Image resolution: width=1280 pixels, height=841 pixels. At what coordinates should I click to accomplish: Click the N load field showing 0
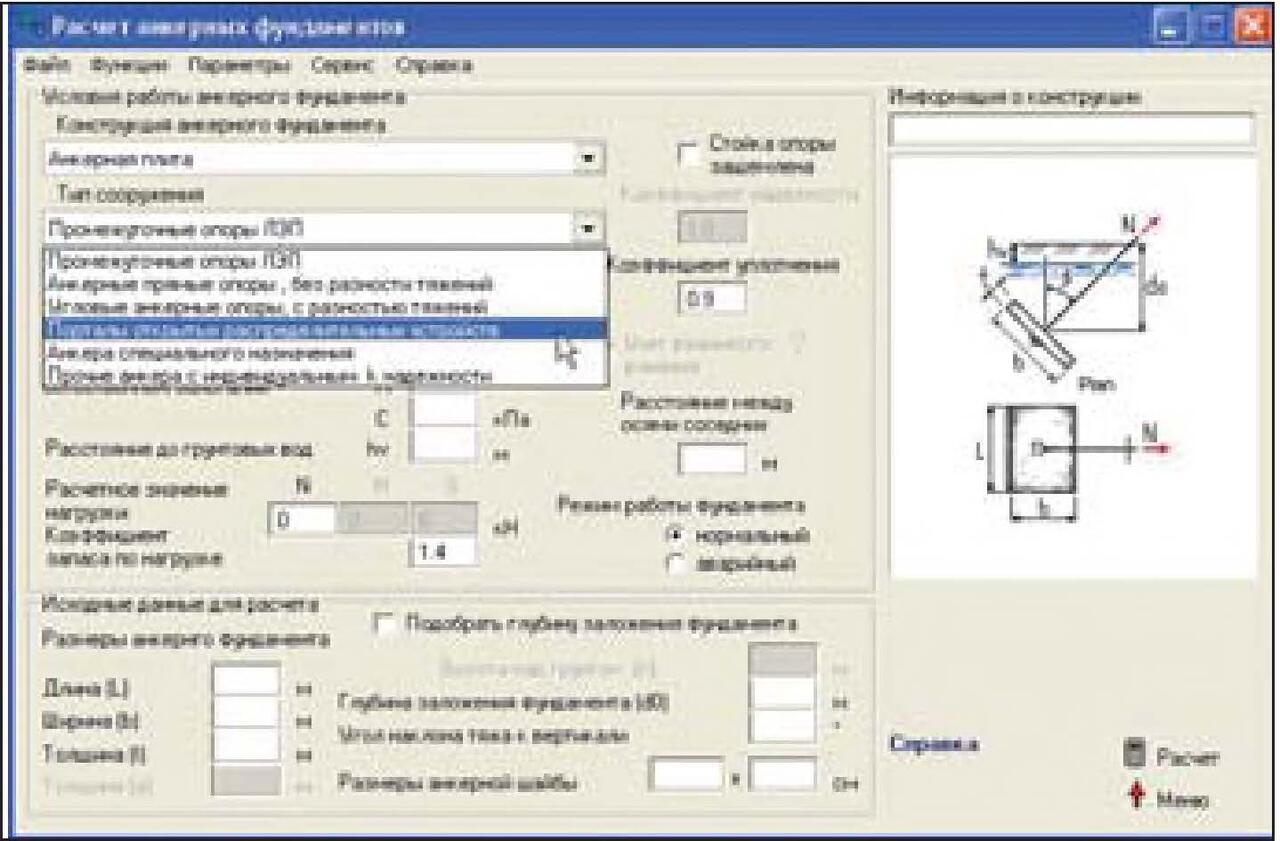click(x=301, y=520)
